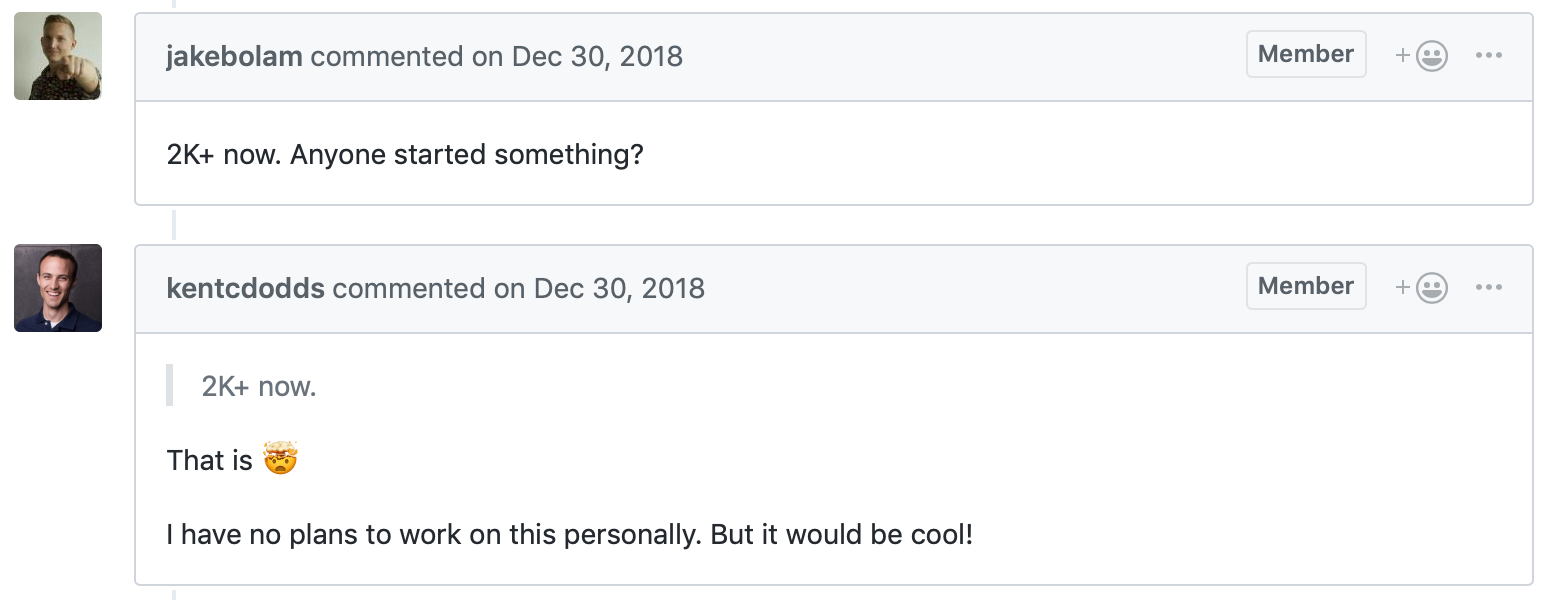Open the three-dot options menu on jakebolam's comment

(1489, 56)
